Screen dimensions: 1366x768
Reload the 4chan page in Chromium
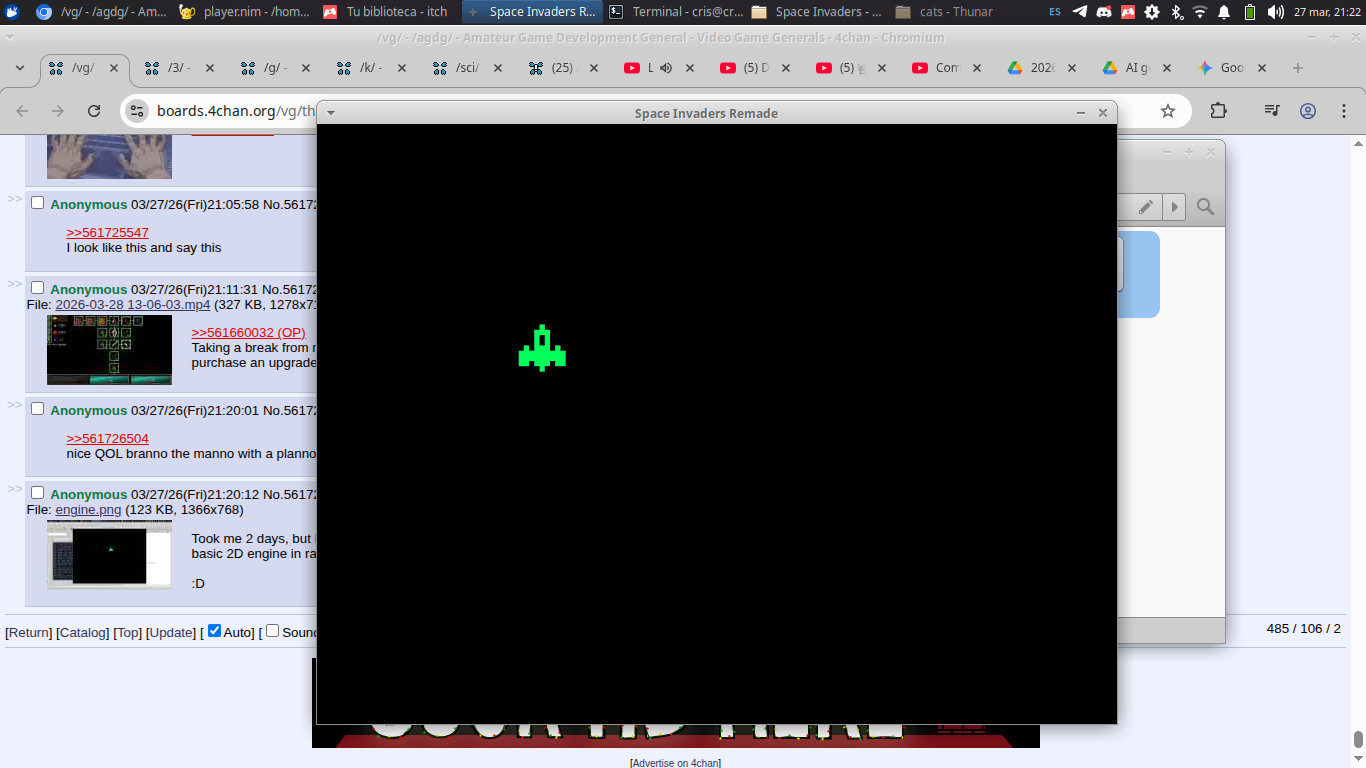(x=94, y=111)
